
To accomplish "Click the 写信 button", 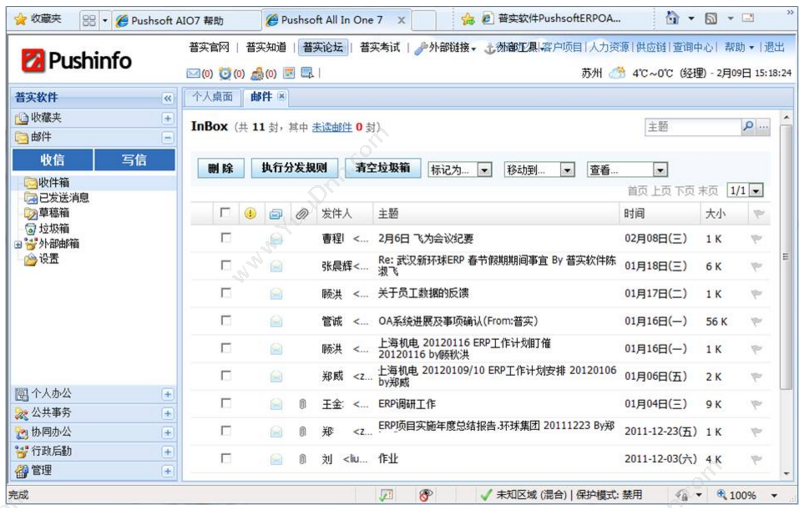I will (134, 160).
